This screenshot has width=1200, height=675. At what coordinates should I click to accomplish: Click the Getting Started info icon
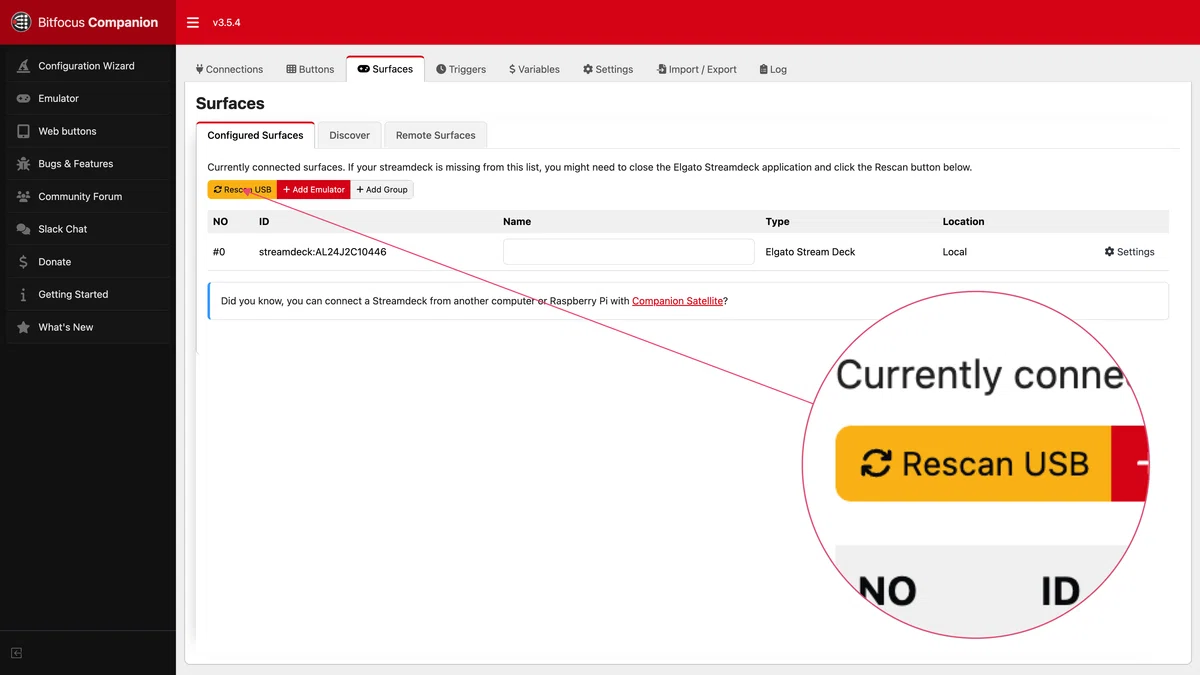23,295
